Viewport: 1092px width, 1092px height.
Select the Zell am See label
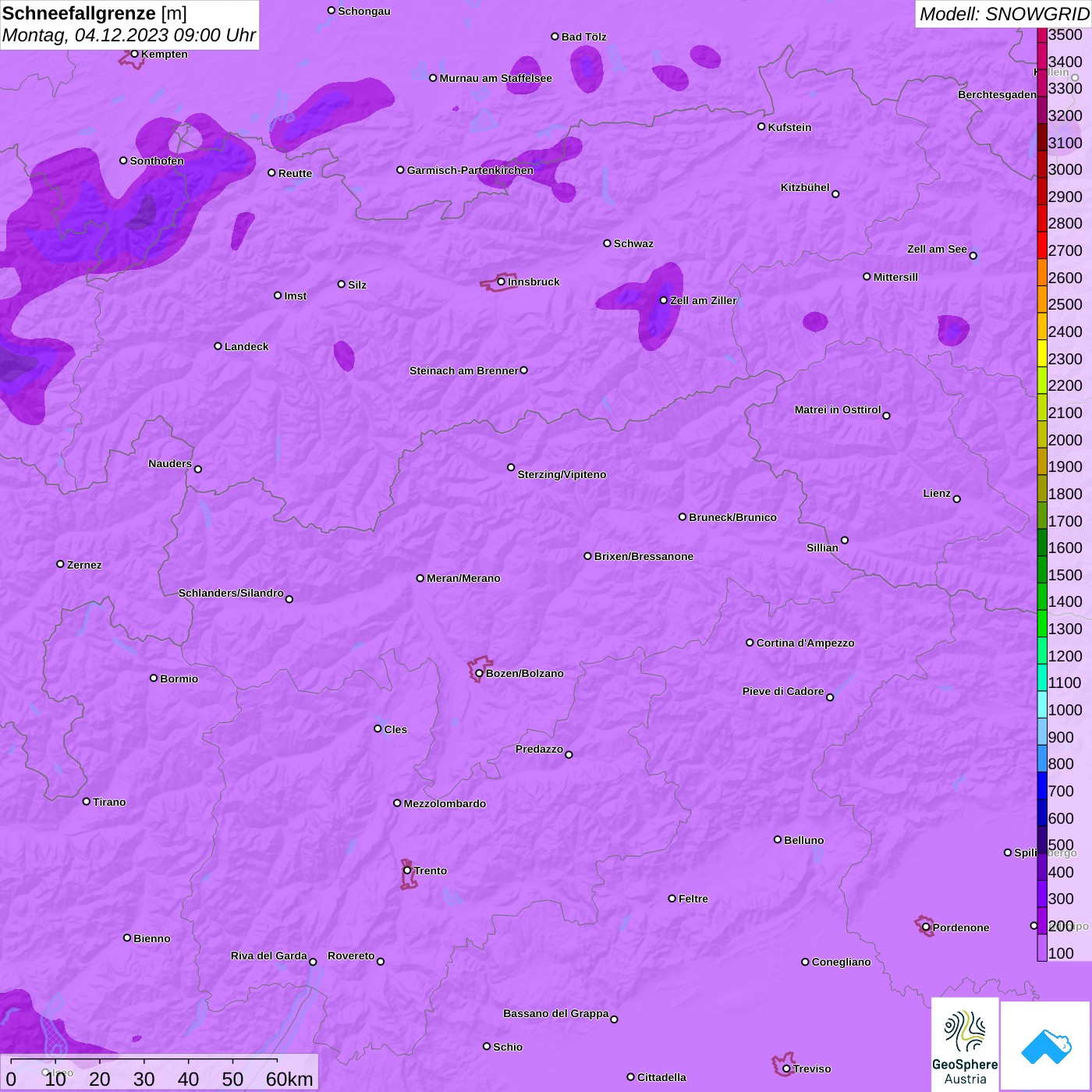point(937,249)
